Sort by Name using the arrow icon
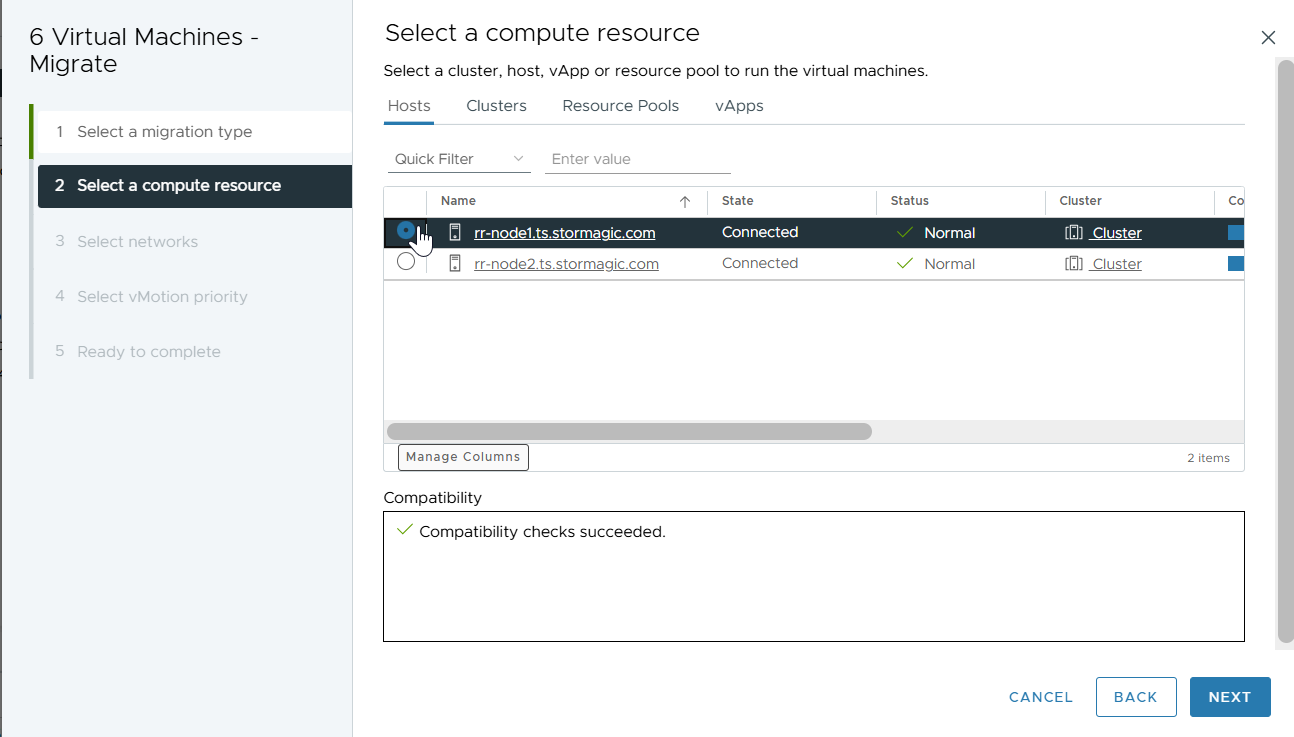Screen dimensions: 1294x737 (x=685, y=202)
